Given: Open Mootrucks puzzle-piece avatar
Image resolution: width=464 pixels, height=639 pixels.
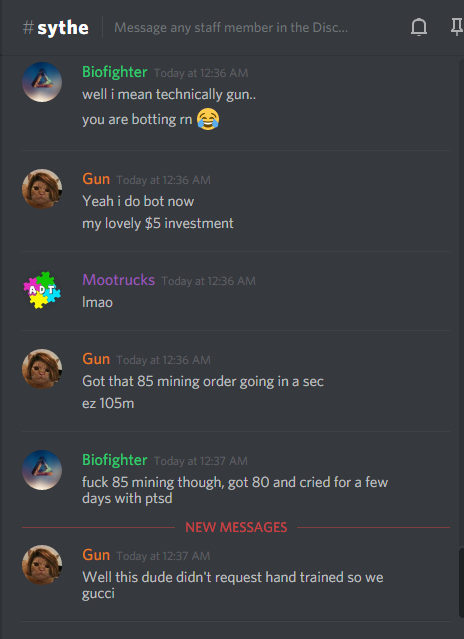Looking at the screenshot, I should tap(42, 290).
